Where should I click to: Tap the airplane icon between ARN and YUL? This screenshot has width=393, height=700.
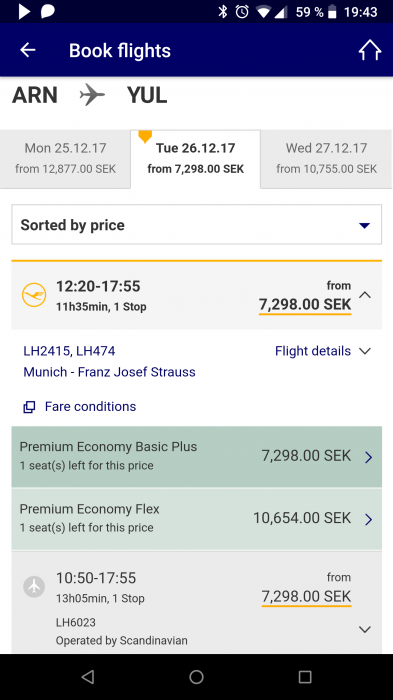(92, 95)
